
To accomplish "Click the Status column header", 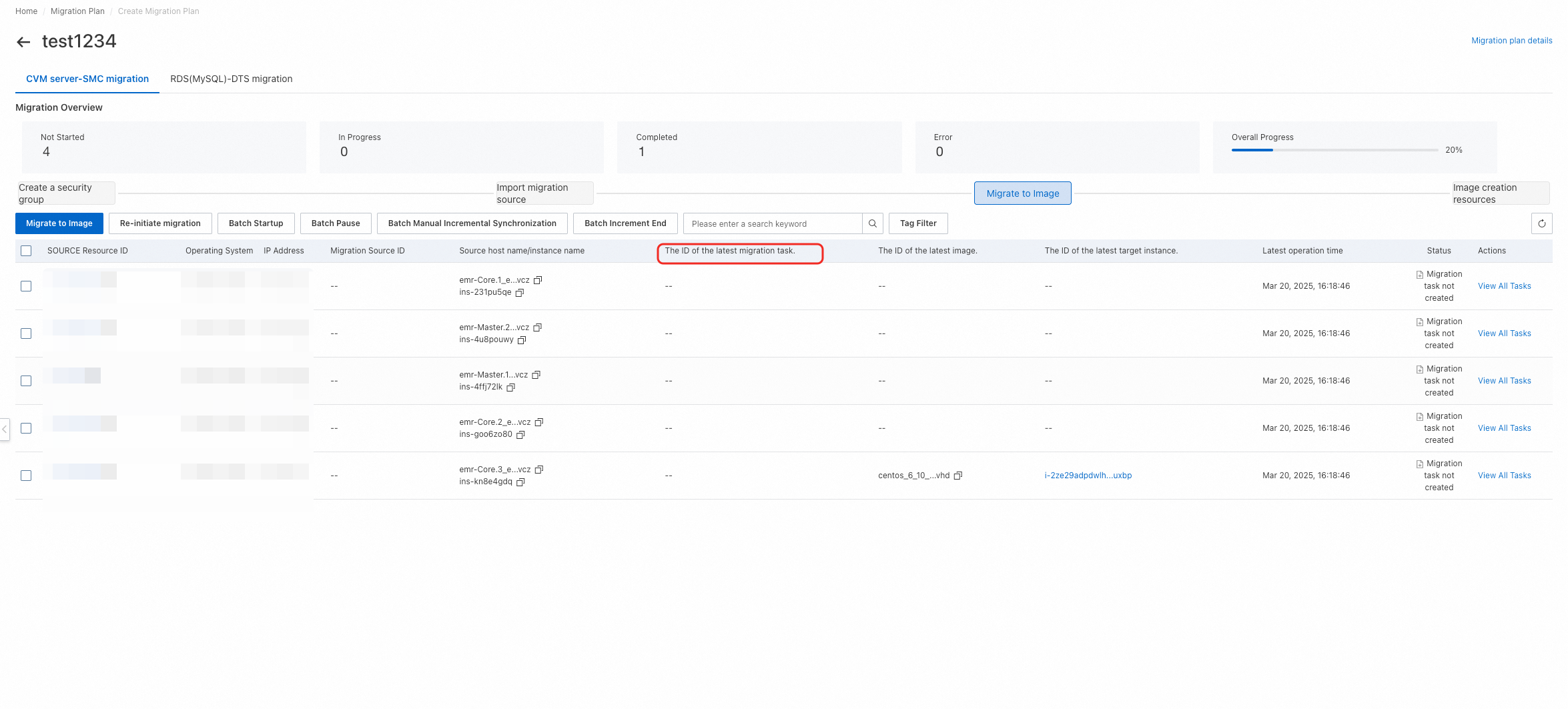I will 1439,251.
